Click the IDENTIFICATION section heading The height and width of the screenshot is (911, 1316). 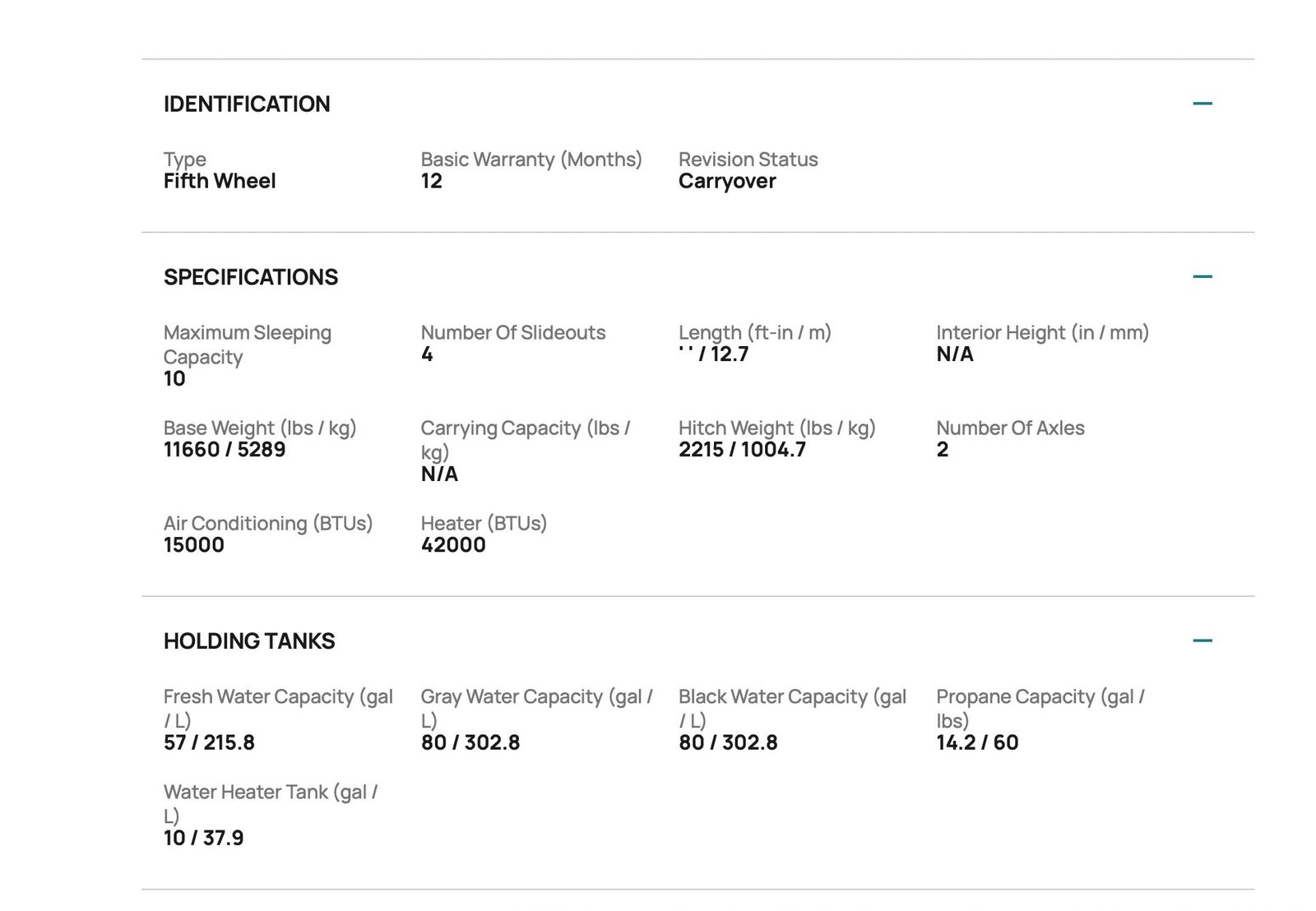[247, 104]
